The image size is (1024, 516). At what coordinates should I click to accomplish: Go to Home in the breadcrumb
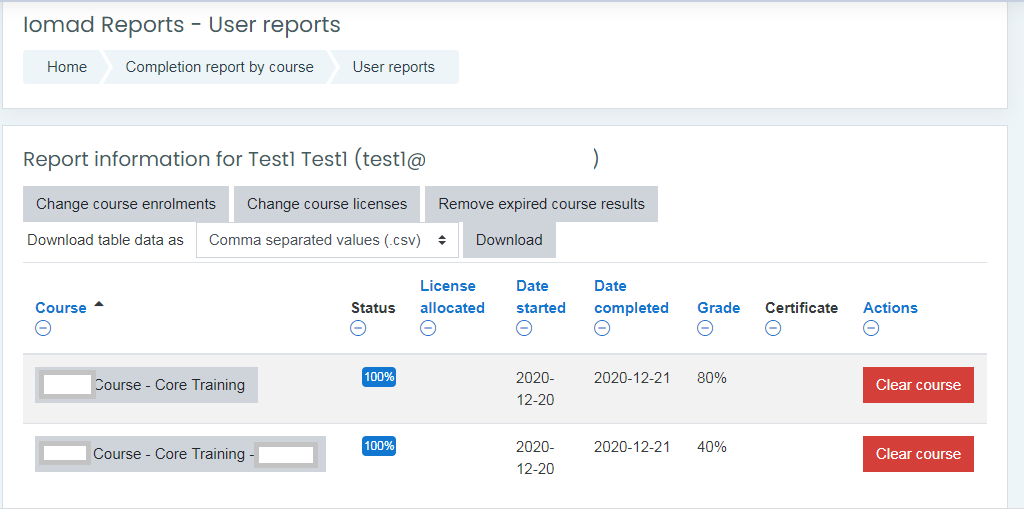[67, 67]
